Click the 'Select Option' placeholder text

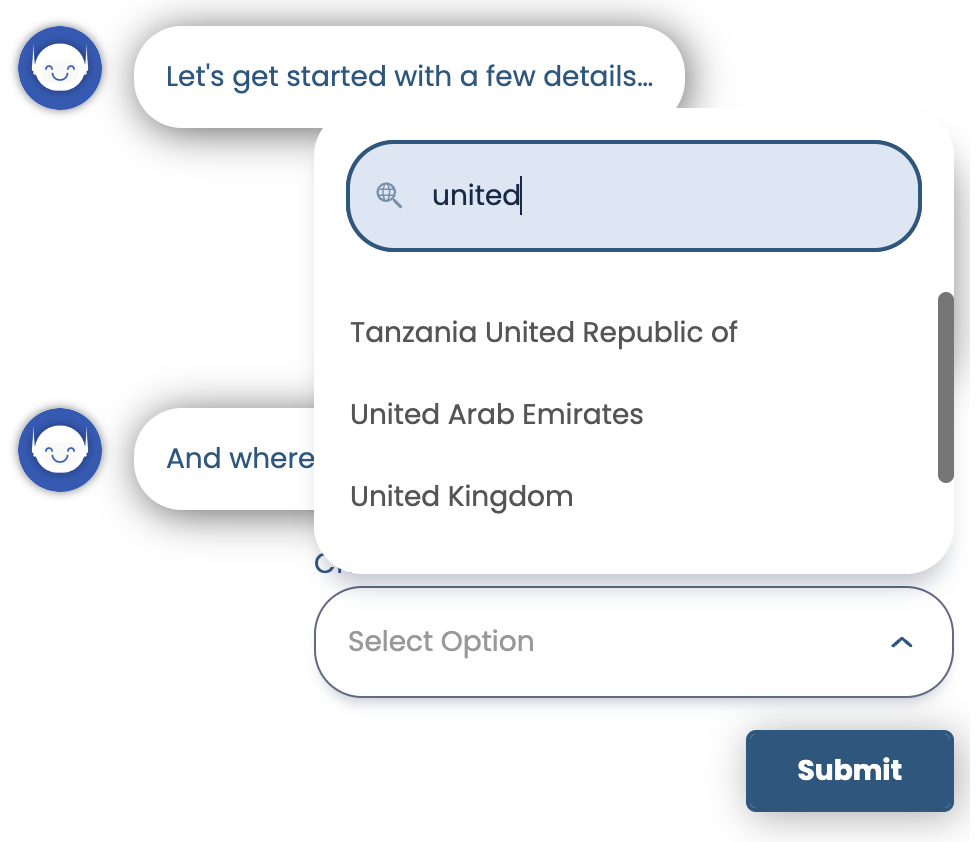pos(440,642)
